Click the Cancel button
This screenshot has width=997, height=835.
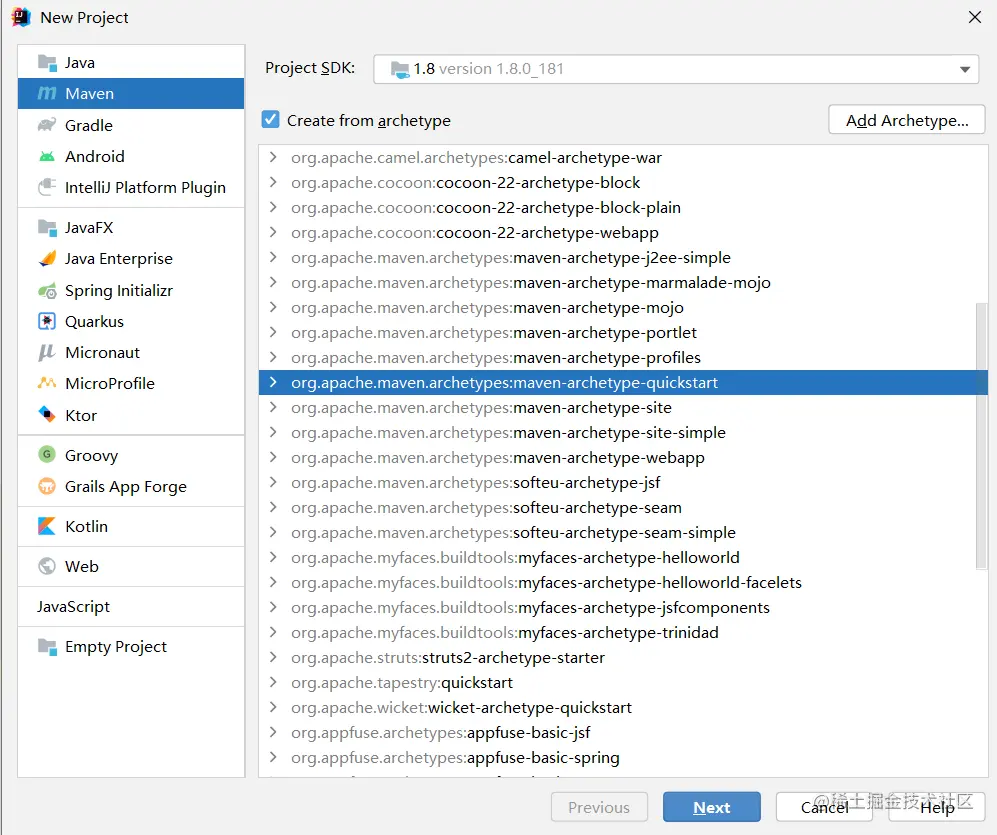coord(824,807)
